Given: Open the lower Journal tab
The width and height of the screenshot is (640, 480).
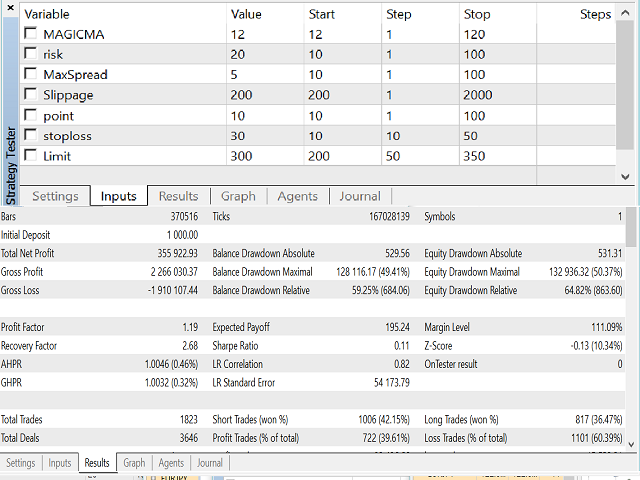Looking at the screenshot, I should [x=210, y=463].
